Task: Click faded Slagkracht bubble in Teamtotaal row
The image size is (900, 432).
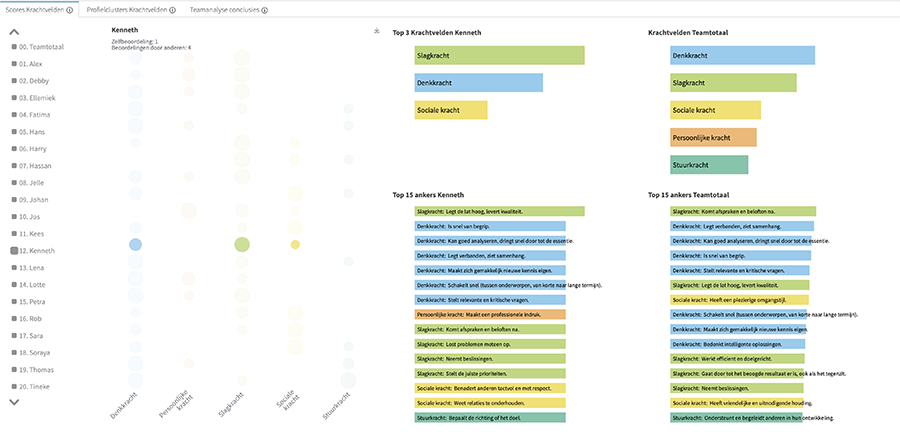Action: click(242, 57)
